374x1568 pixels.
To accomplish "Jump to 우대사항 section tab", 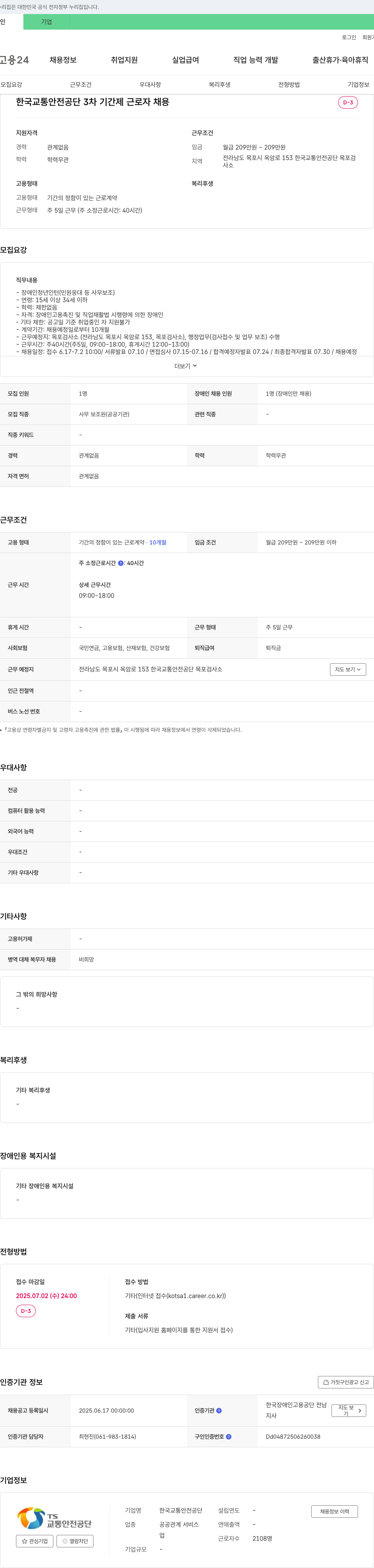I will pyautogui.click(x=150, y=85).
